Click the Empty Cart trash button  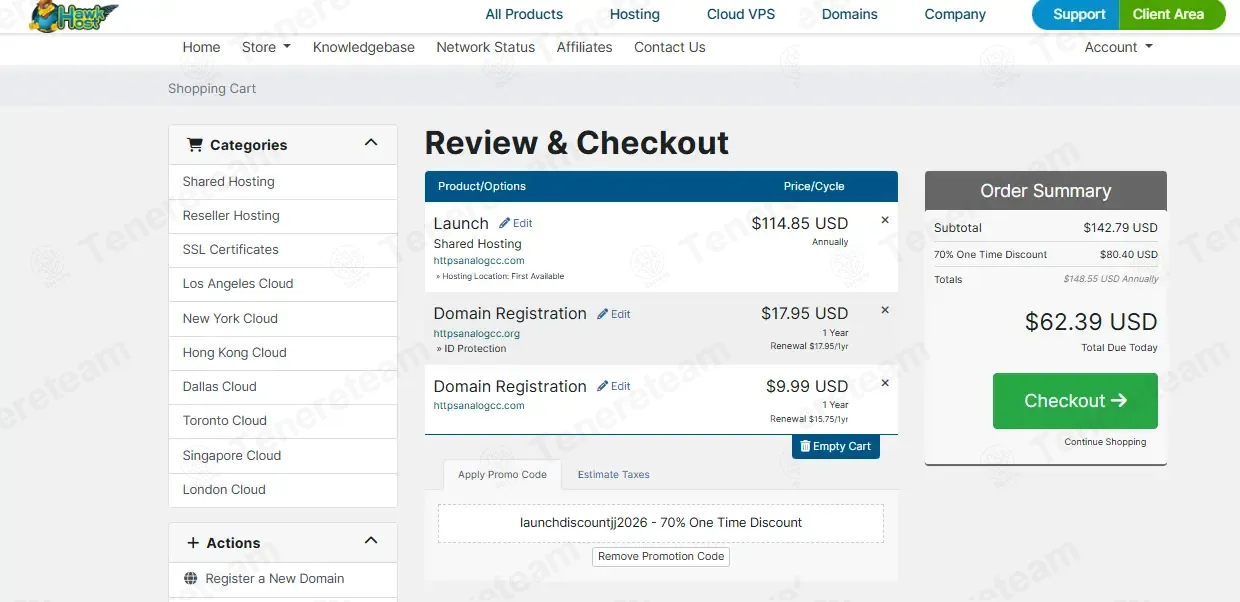(x=836, y=446)
